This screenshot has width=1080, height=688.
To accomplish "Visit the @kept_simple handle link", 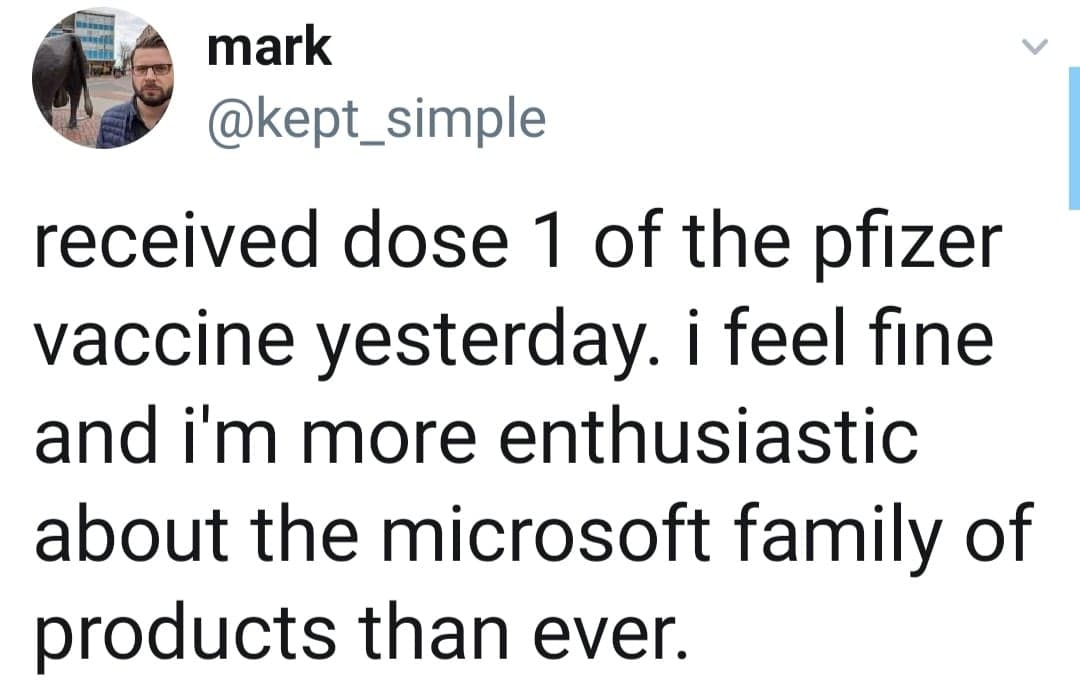I will click(376, 120).
